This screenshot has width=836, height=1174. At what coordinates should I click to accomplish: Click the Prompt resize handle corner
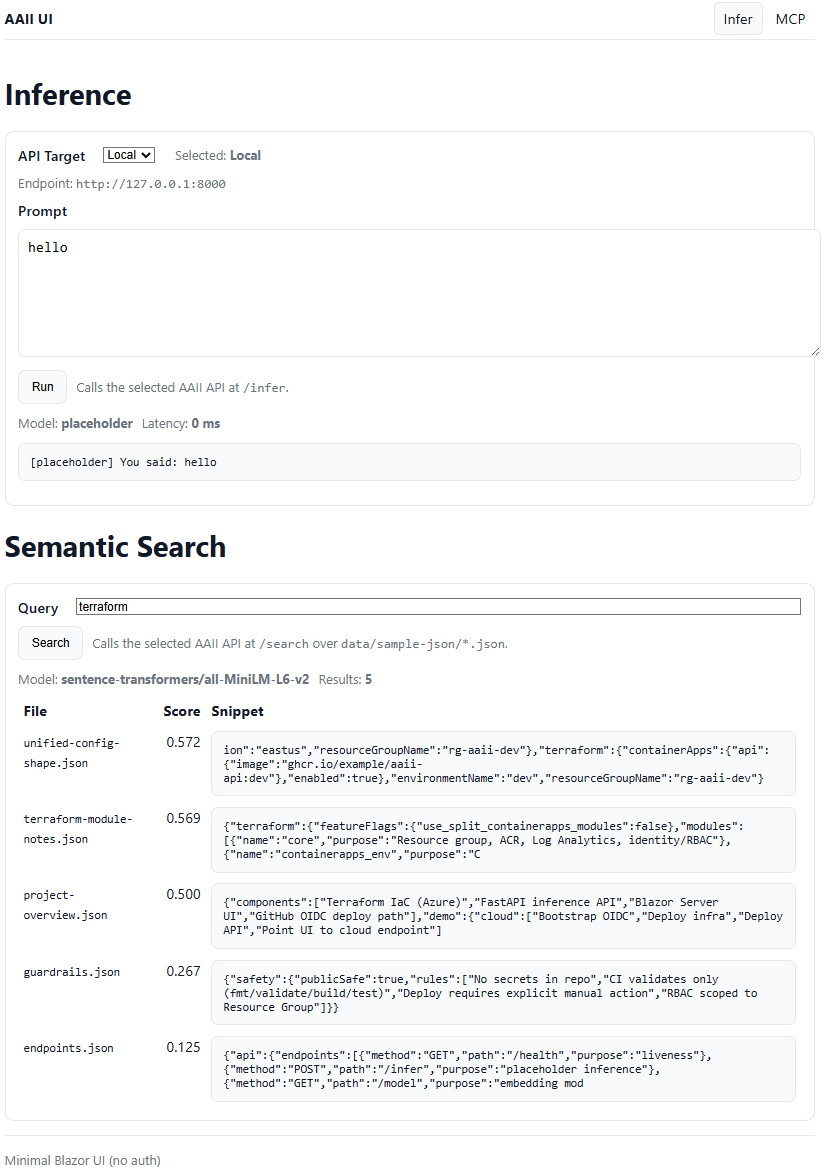tap(815, 351)
